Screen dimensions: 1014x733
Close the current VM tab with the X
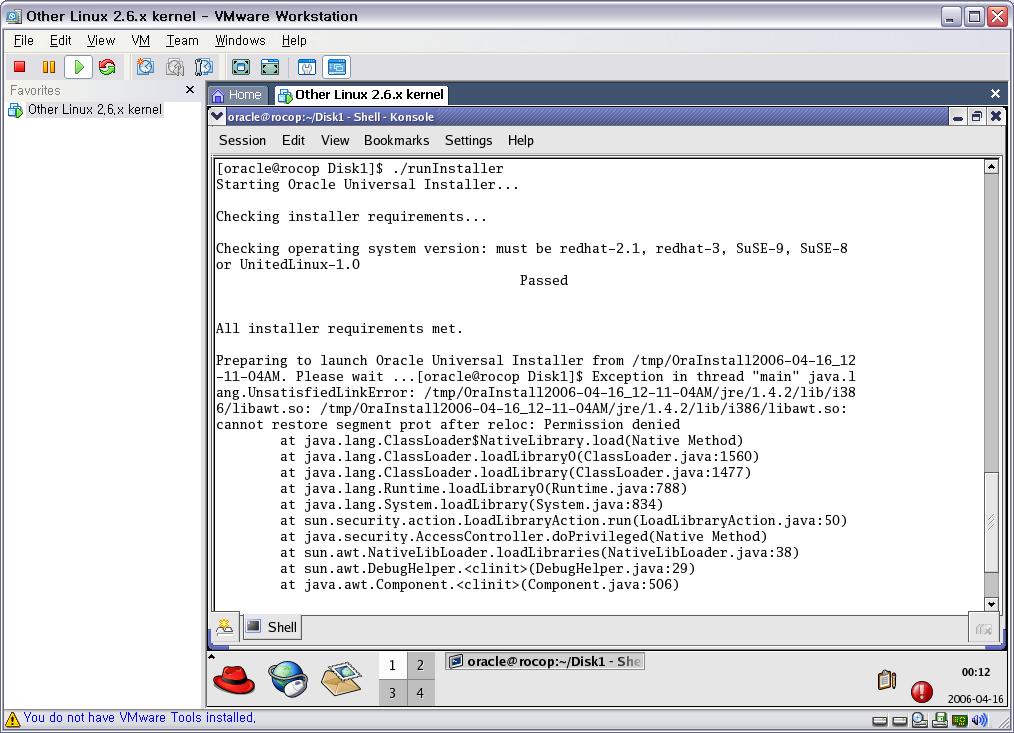[995, 94]
